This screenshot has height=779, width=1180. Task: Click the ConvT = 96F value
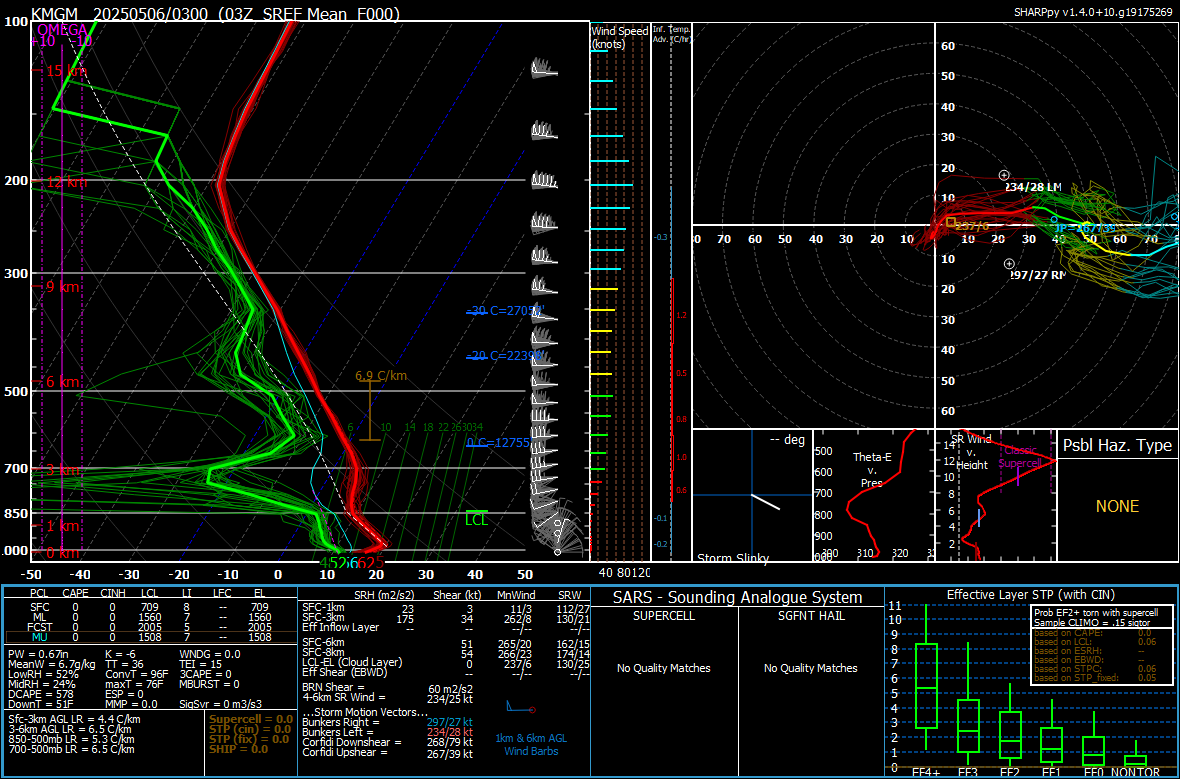(137, 674)
